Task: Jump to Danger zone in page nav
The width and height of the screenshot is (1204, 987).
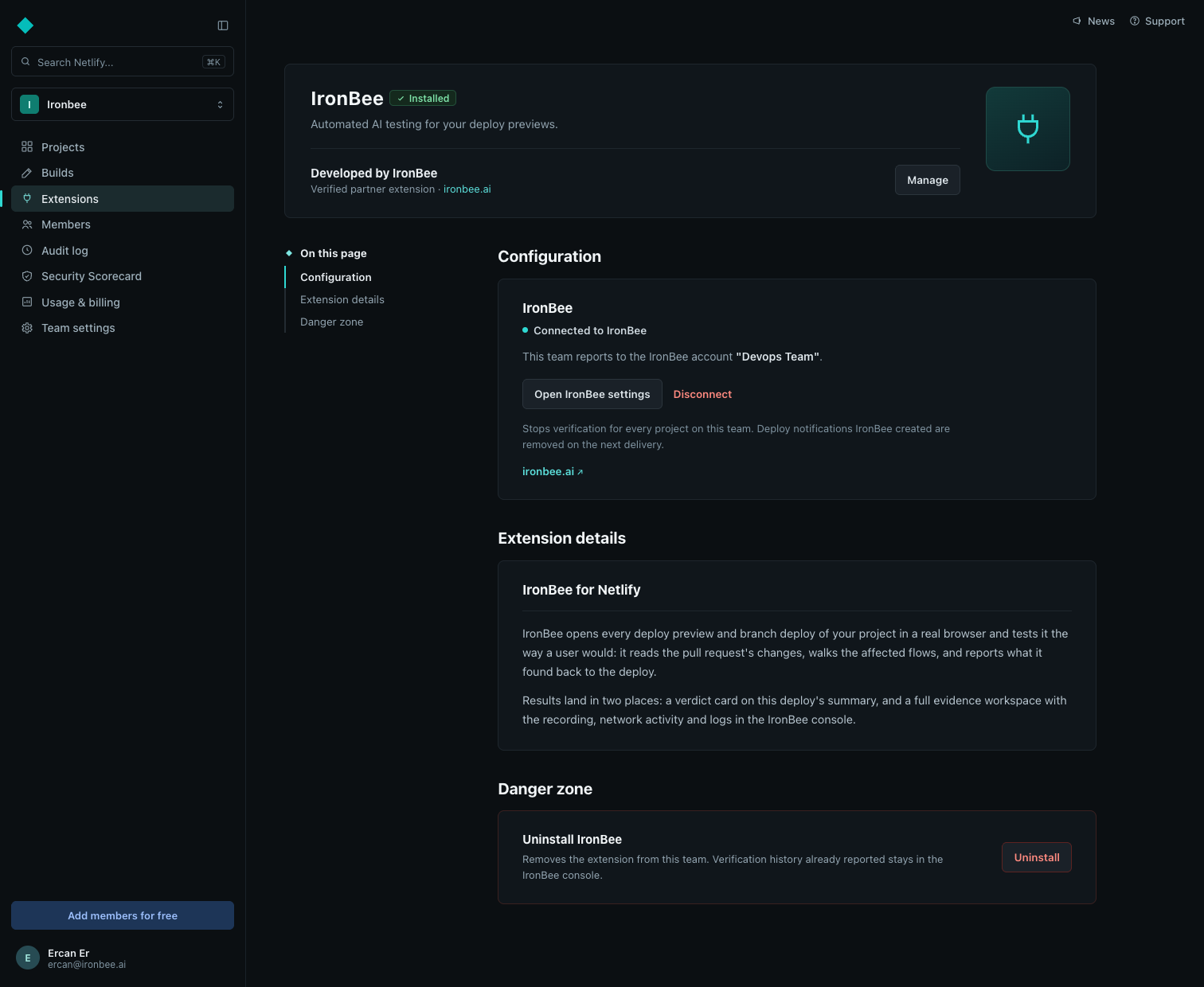Action: [x=331, y=322]
